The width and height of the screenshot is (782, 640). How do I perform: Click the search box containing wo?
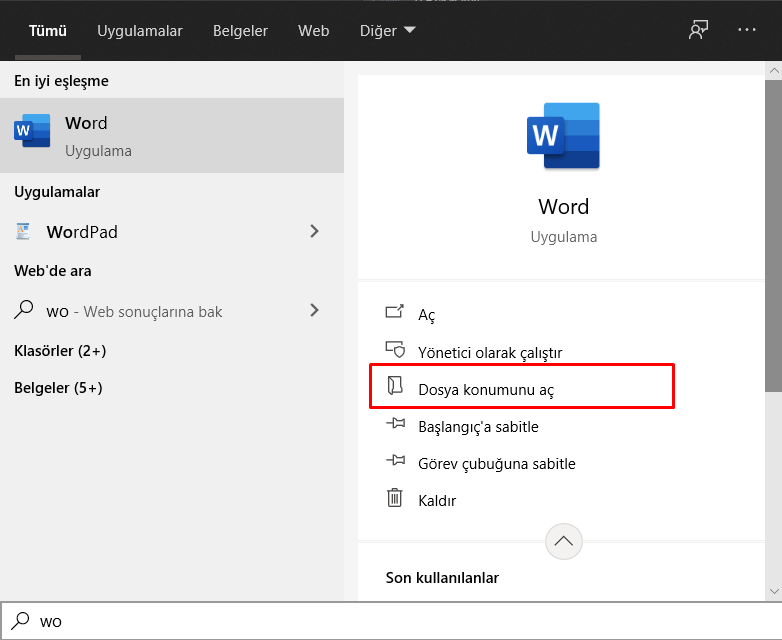[x=391, y=621]
